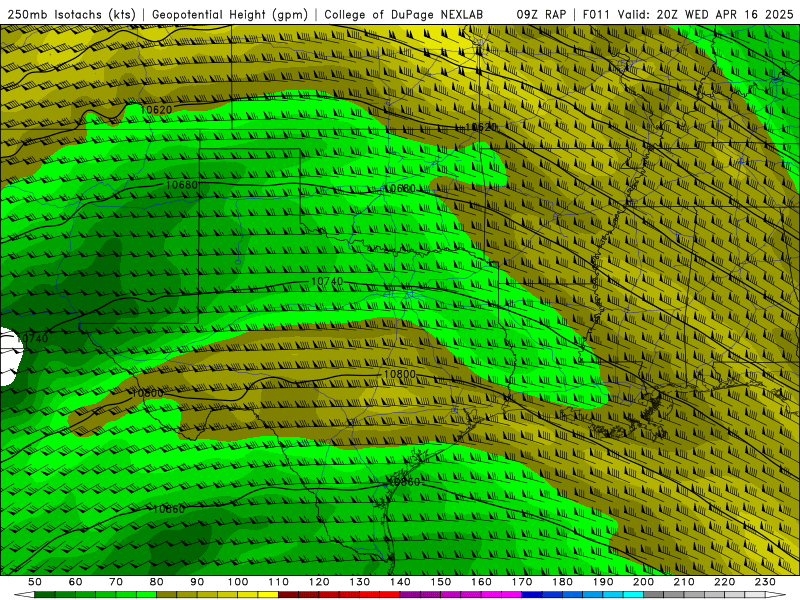This screenshot has width=800, height=600.
Task: Select the olive swatch starting at 80
Action: [167, 595]
